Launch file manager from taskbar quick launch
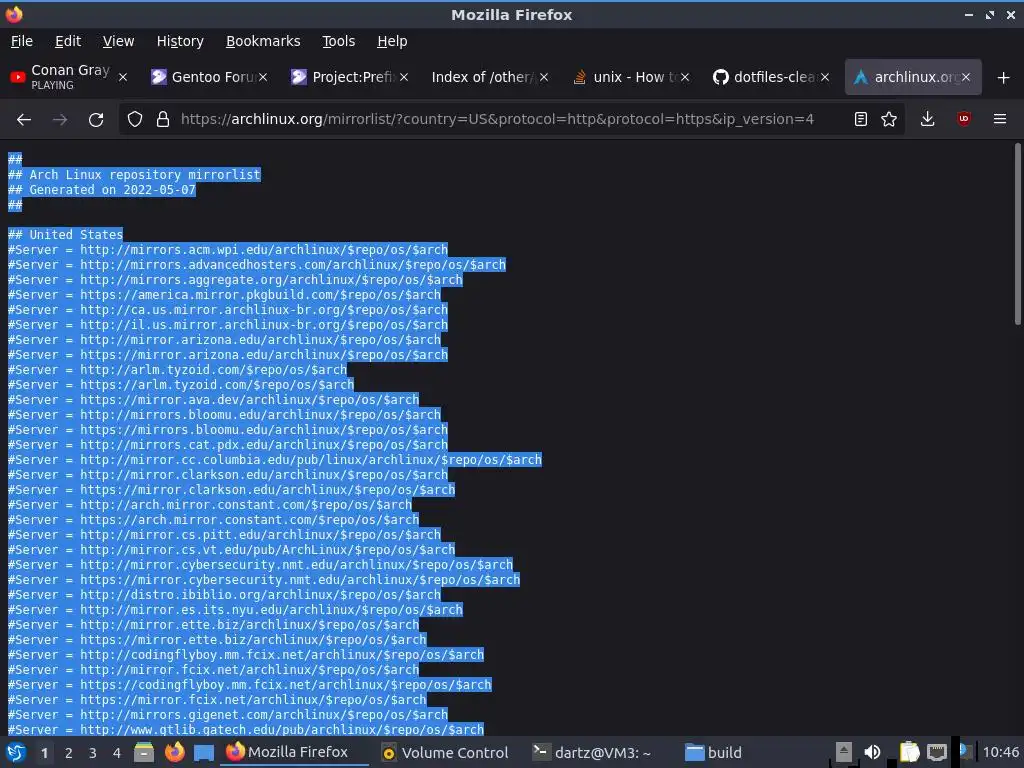This screenshot has width=1024, height=768. coord(144,752)
